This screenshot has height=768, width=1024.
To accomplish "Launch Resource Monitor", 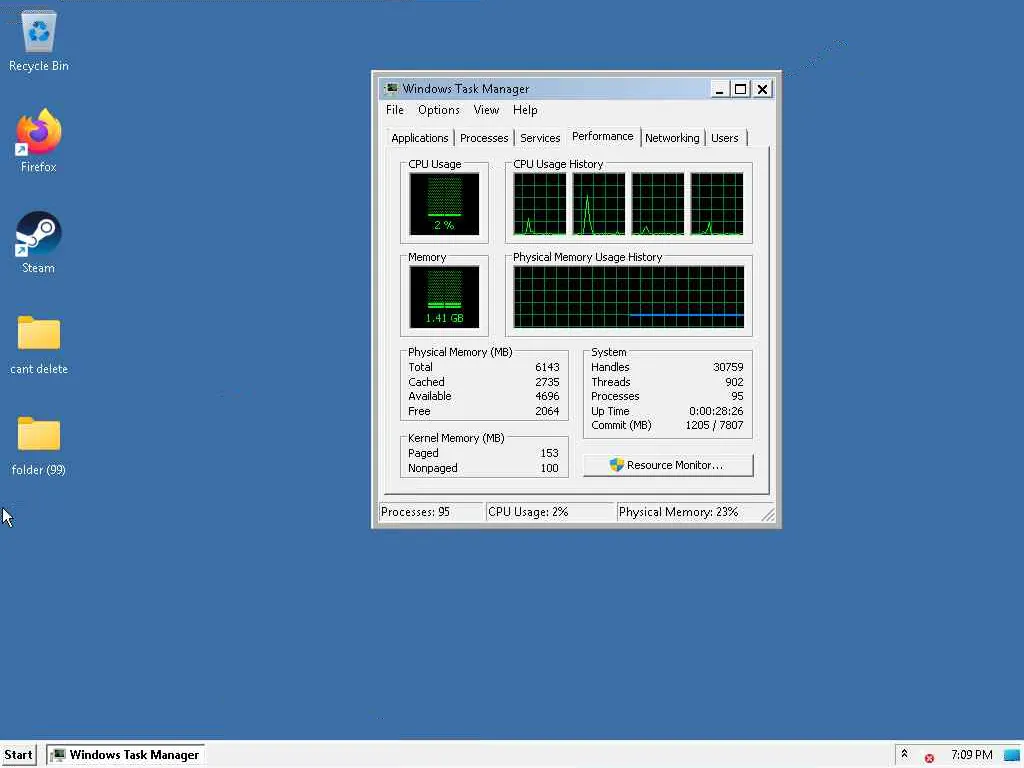I will click(668, 465).
